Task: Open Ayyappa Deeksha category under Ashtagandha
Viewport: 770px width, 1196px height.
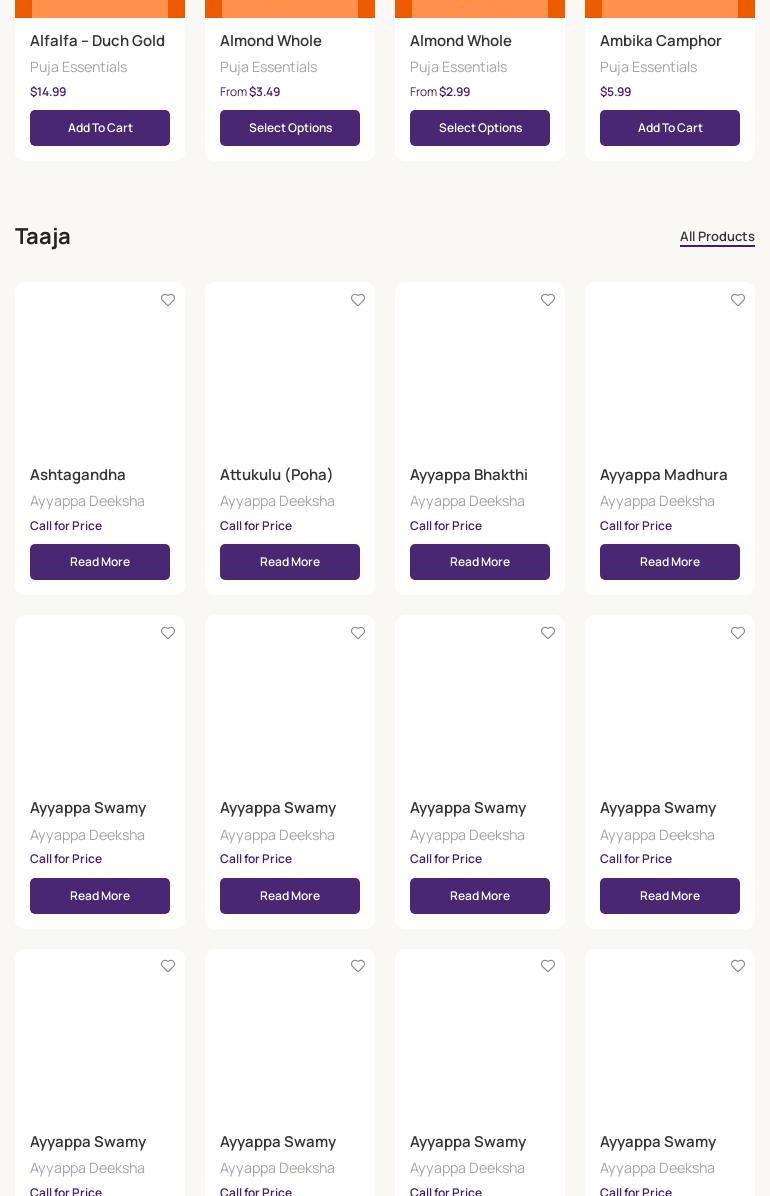Action: [x=87, y=501]
